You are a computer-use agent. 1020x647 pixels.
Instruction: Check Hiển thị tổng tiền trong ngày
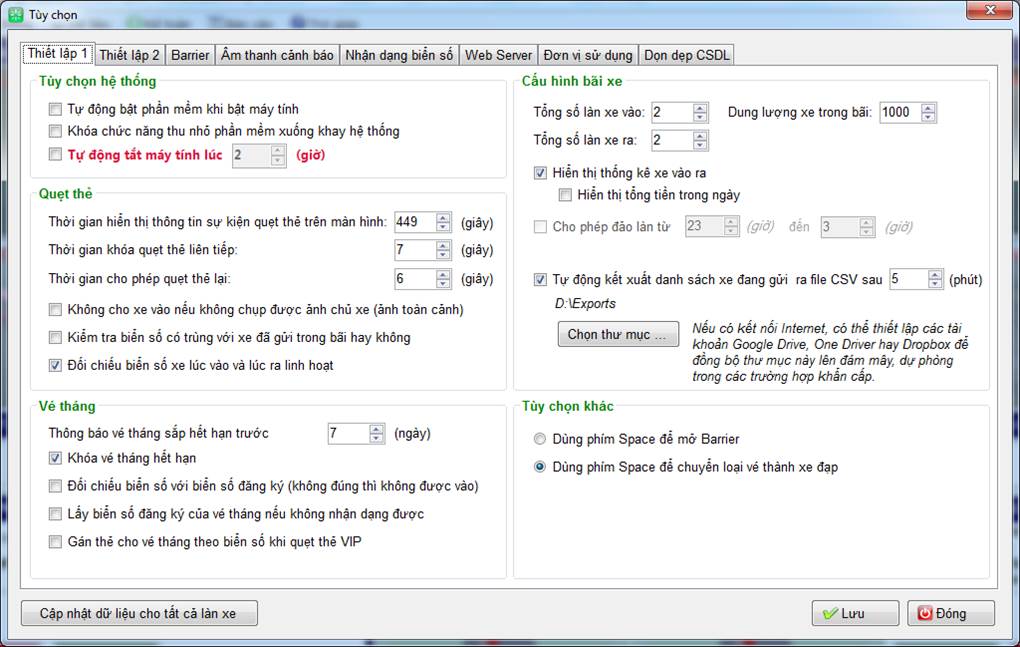566,195
